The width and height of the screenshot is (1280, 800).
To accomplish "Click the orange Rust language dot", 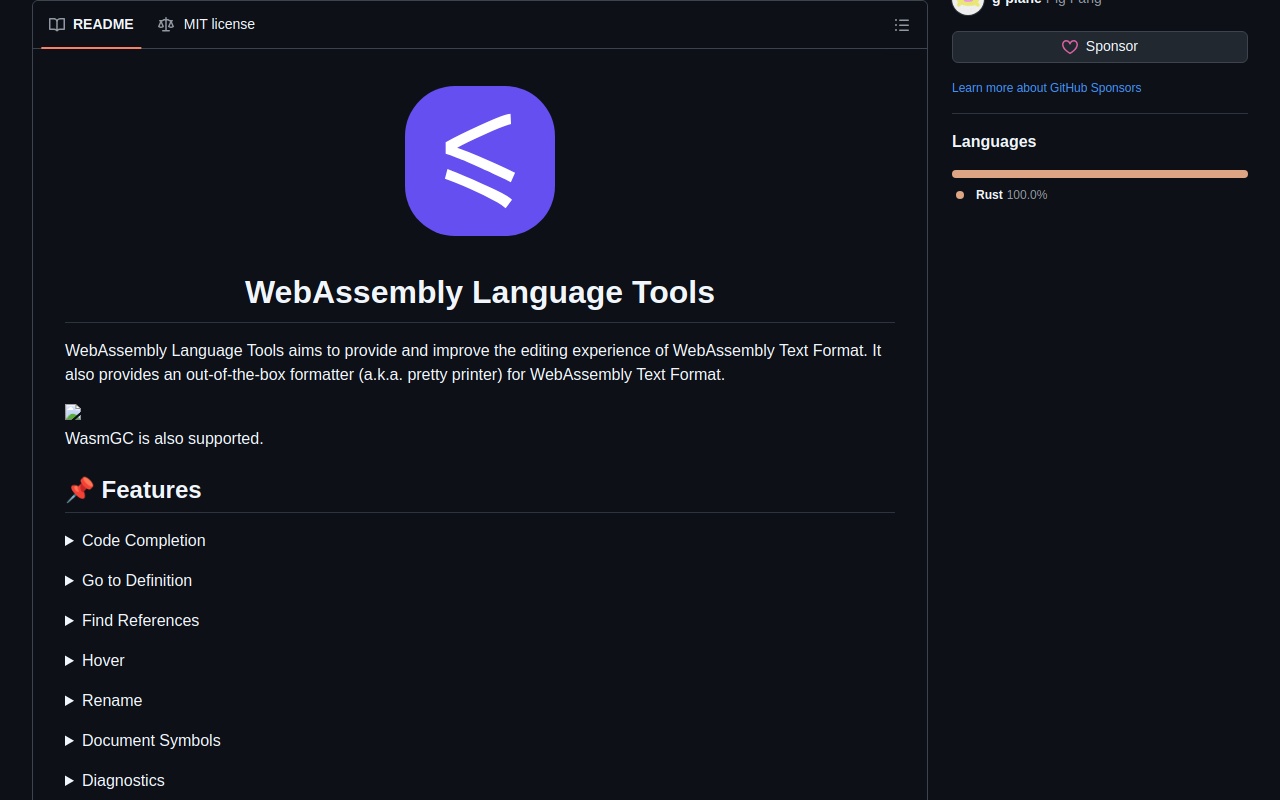I will [960, 195].
